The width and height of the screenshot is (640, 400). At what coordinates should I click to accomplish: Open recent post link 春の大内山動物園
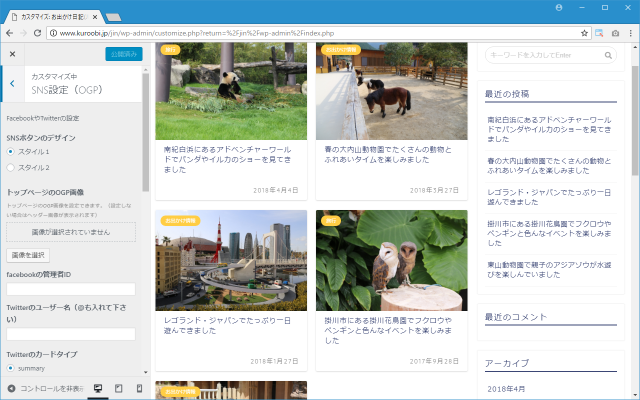(549, 165)
